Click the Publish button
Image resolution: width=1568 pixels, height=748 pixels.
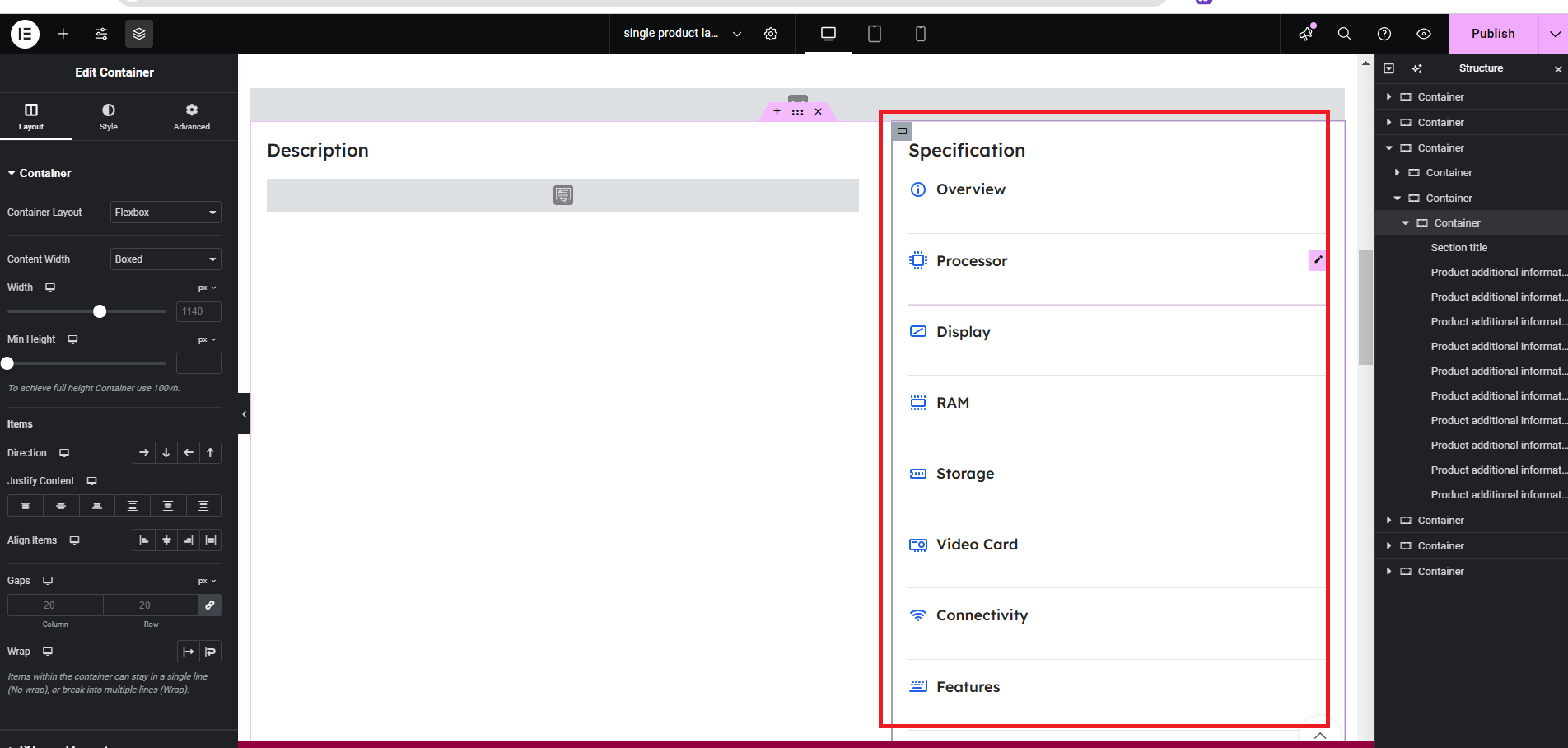point(1493,34)
